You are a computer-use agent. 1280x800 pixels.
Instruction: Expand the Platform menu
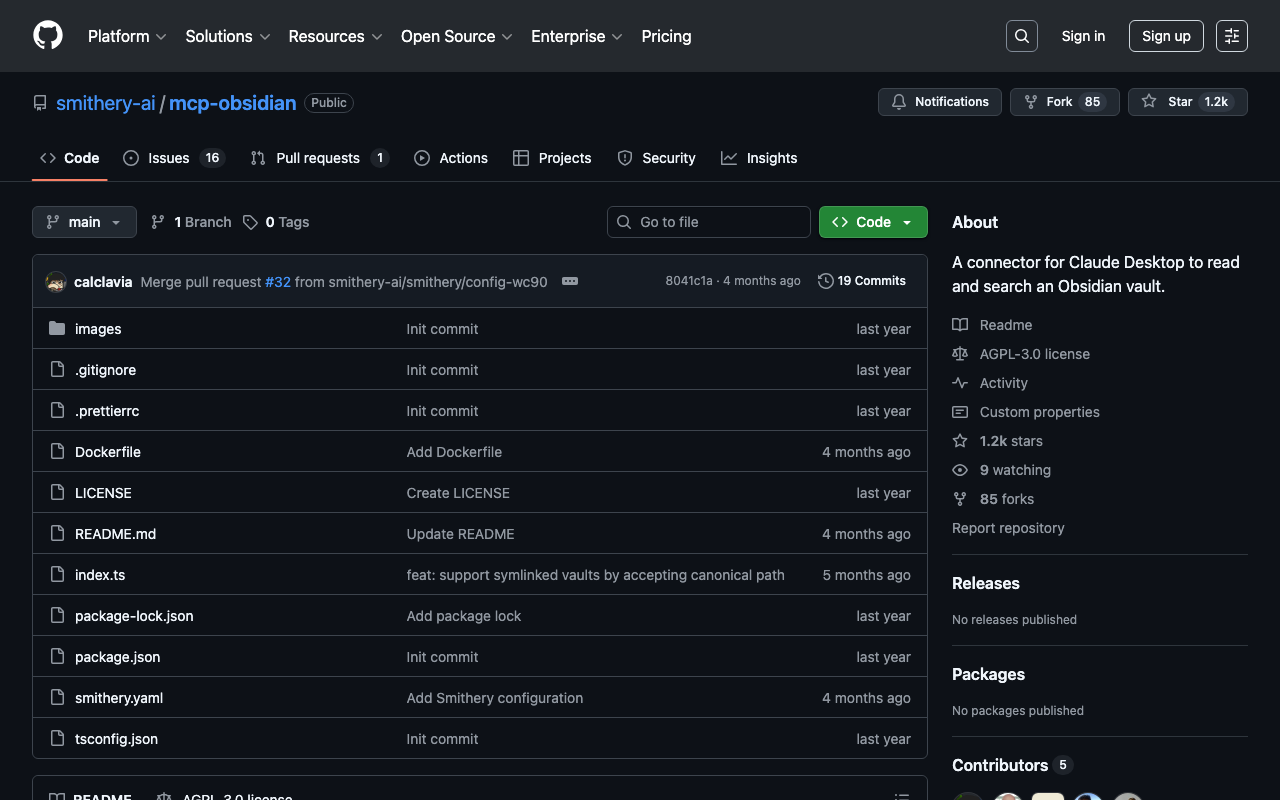click(x=127, y=36)
